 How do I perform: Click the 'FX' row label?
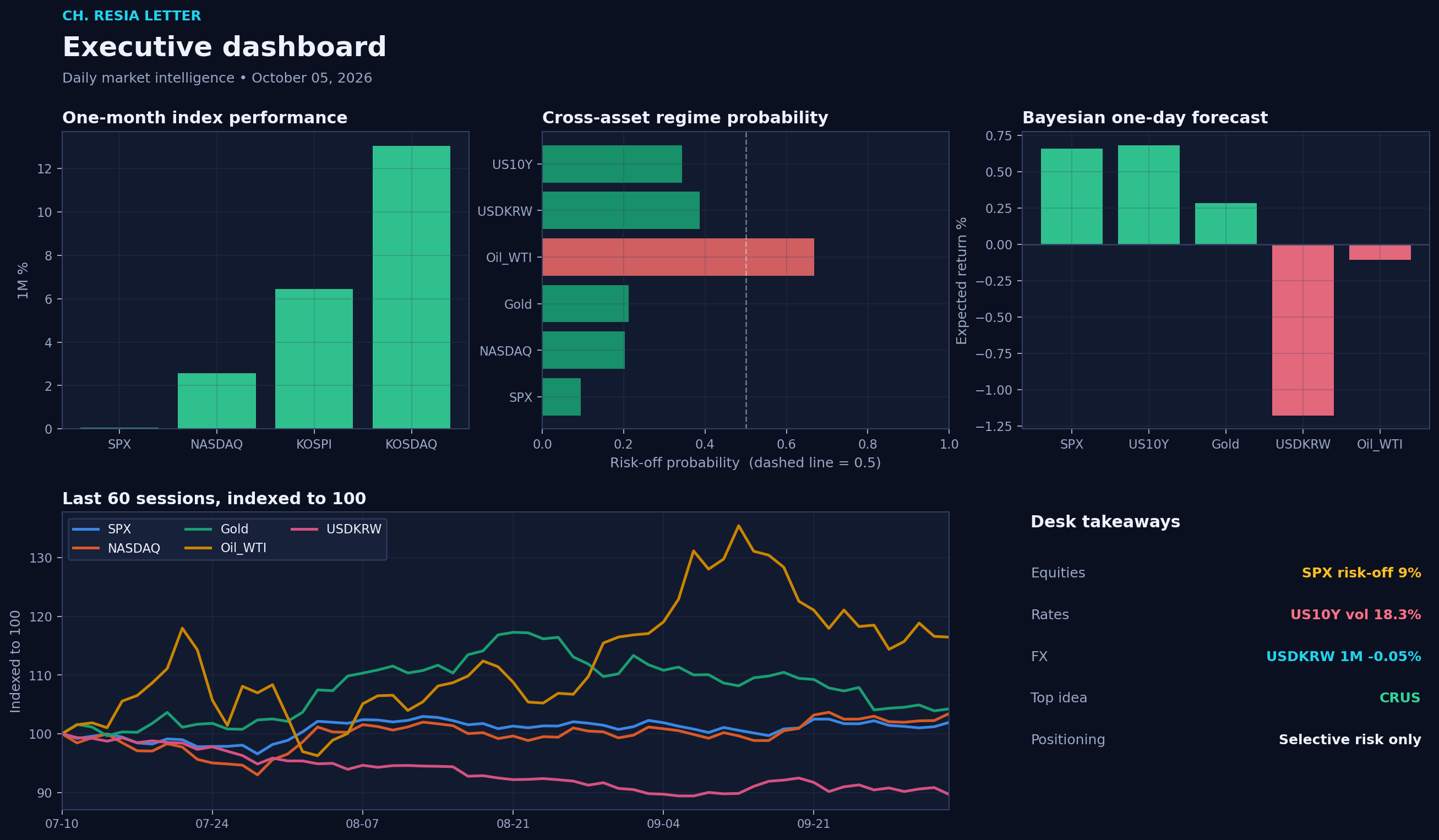tap(1039, 657)
